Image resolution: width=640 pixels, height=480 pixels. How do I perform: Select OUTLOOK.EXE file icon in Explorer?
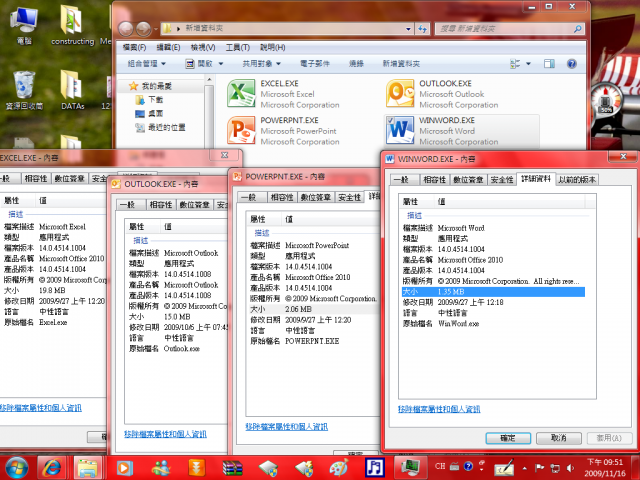(x=400, y=93)
